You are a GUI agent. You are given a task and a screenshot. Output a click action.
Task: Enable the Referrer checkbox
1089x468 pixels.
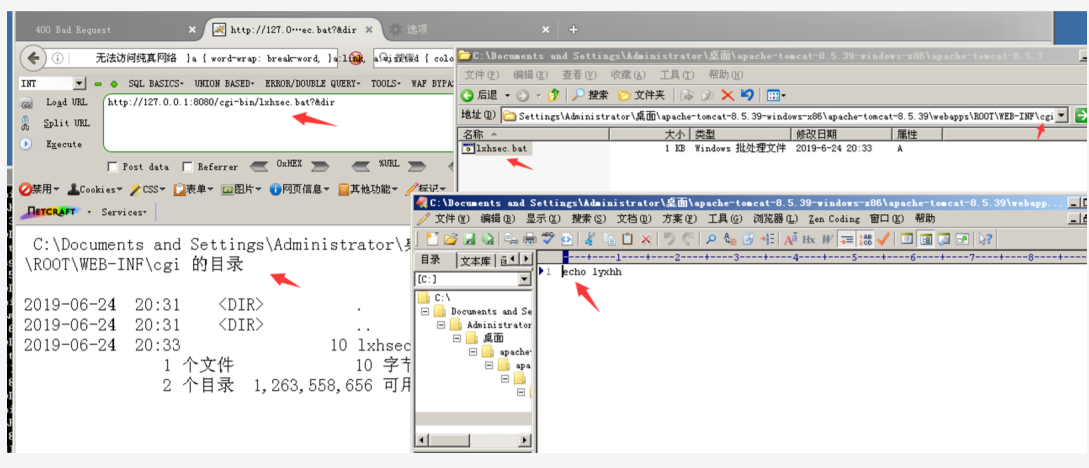pos(187,167)
